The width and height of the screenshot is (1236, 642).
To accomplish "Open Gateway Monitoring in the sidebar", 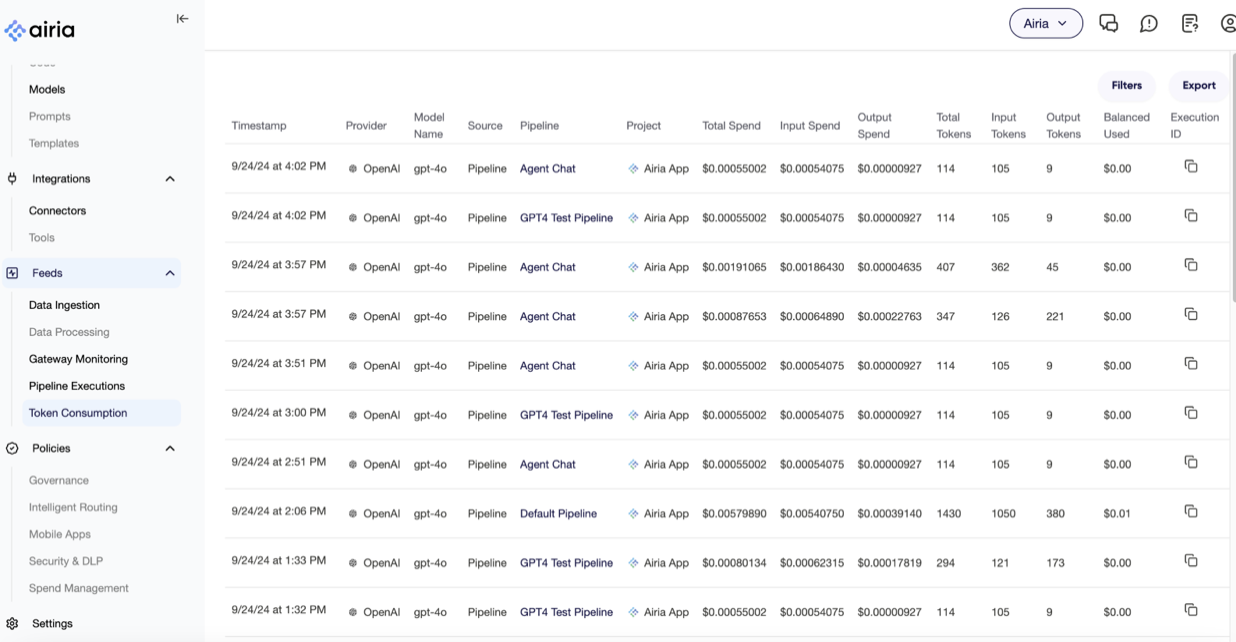I will coord(78,359).
